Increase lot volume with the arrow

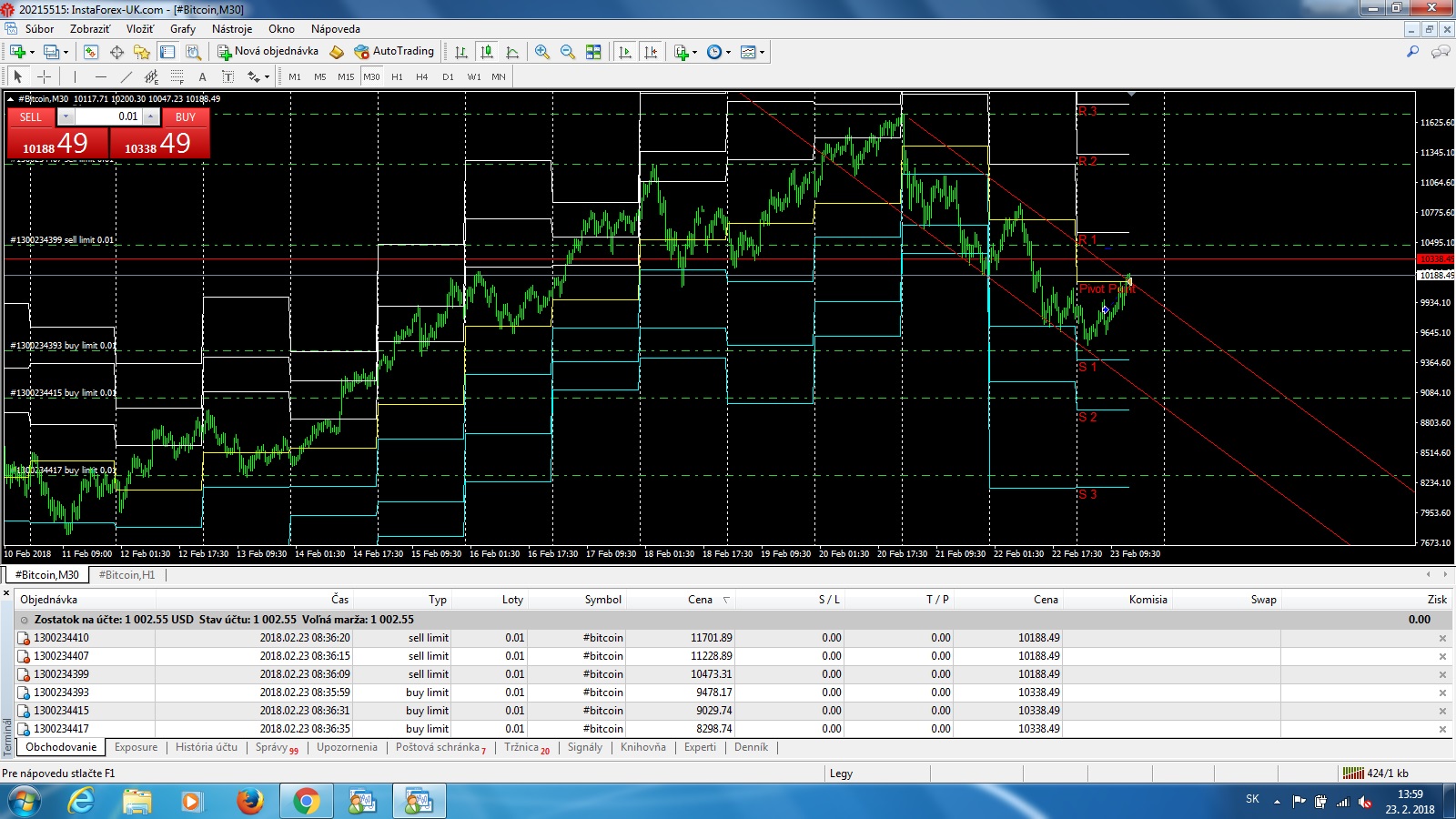pyautogui.click(x=151, y=116)
